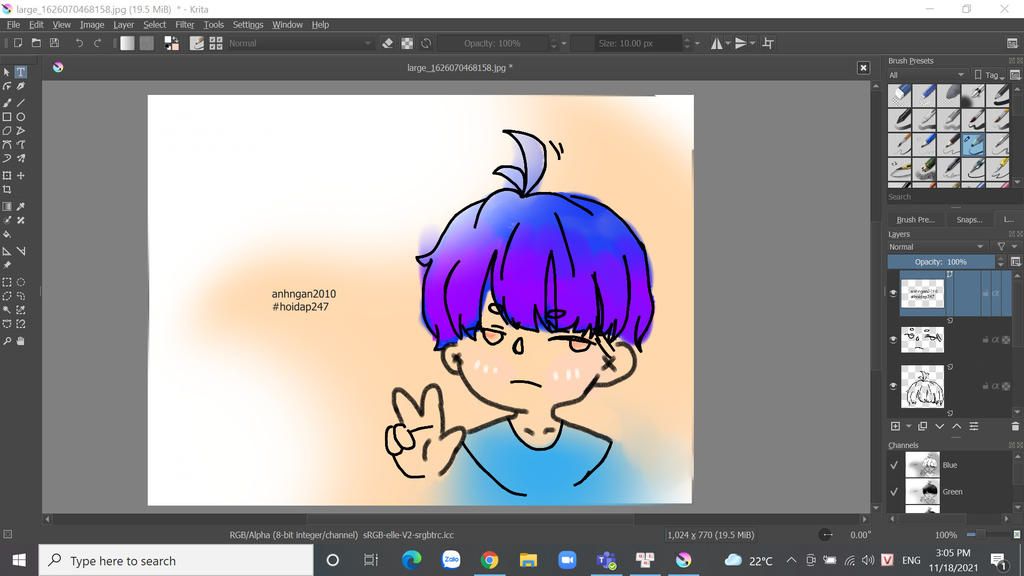1024x576 pixels.
Task: Select the Rectangular Selection tool
Action: point(7,282)
